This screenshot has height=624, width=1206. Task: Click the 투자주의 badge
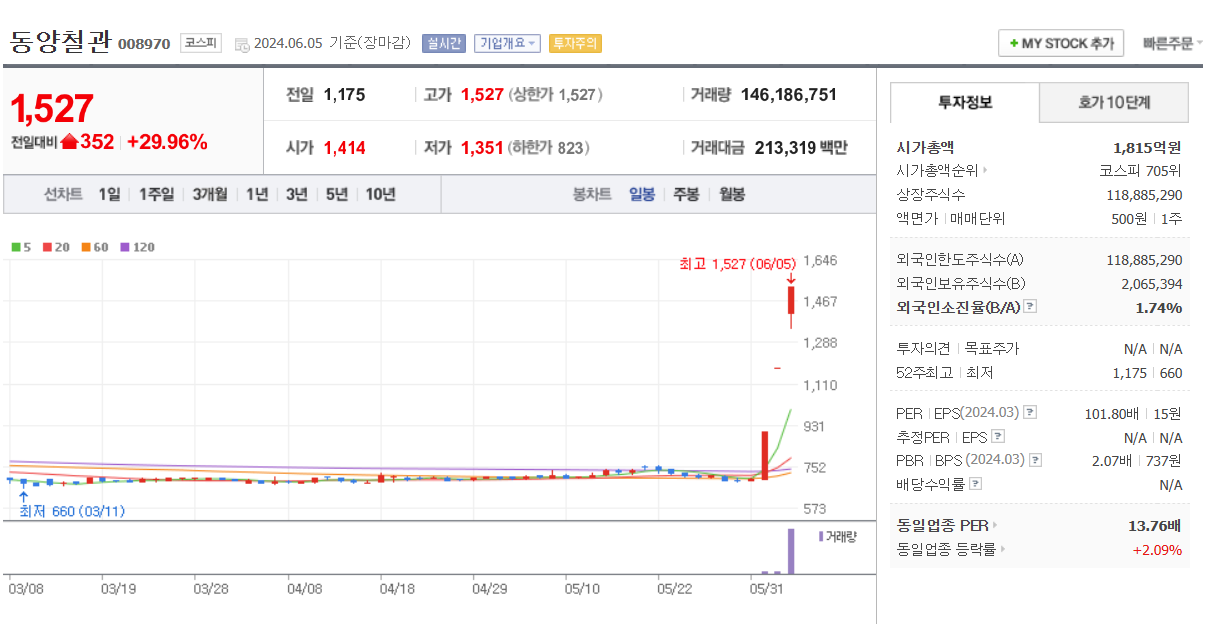575,43
